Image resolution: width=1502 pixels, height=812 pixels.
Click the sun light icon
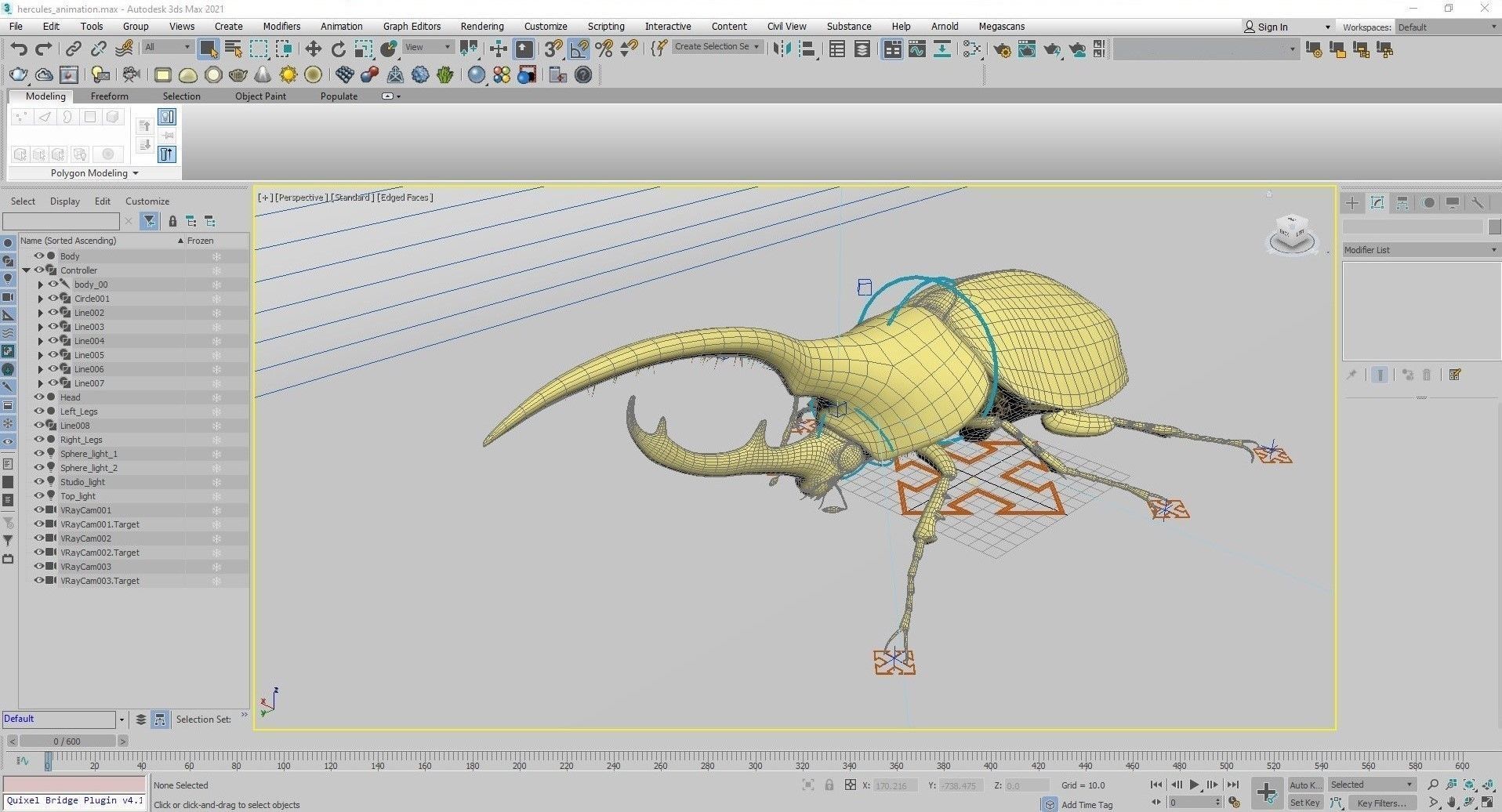tap(288, 75)
